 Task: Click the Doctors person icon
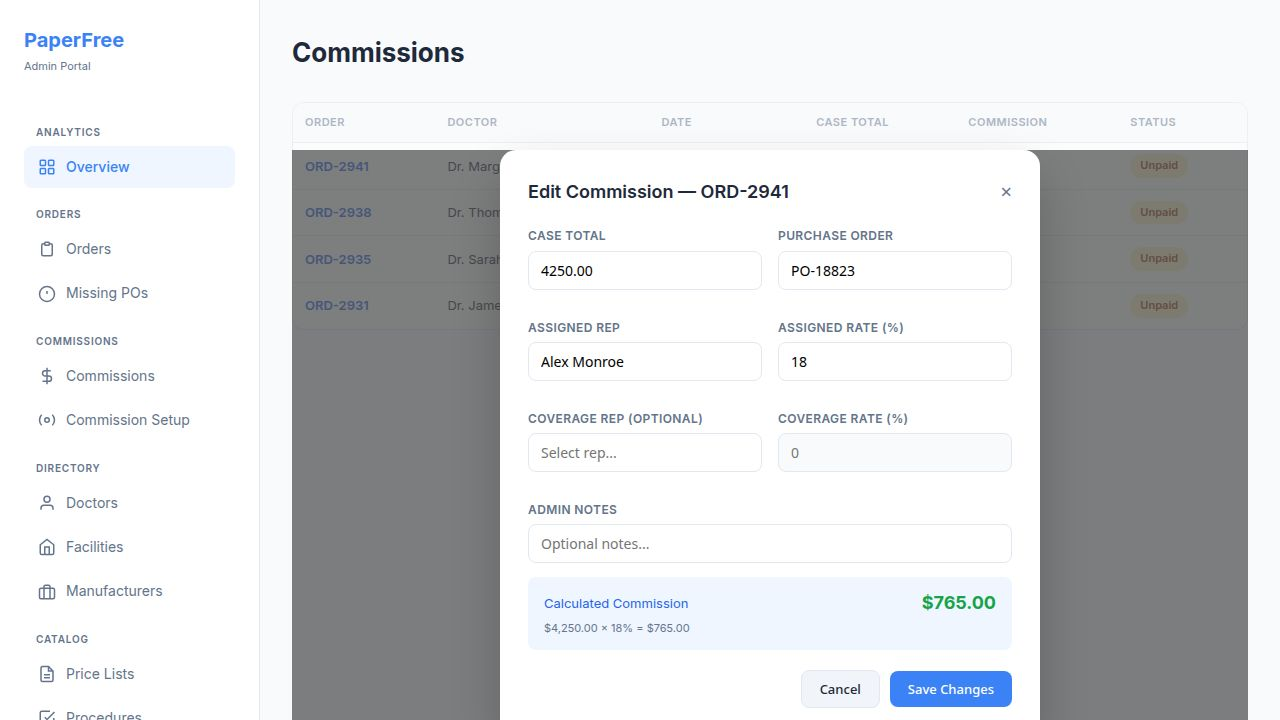pos(47,503)
